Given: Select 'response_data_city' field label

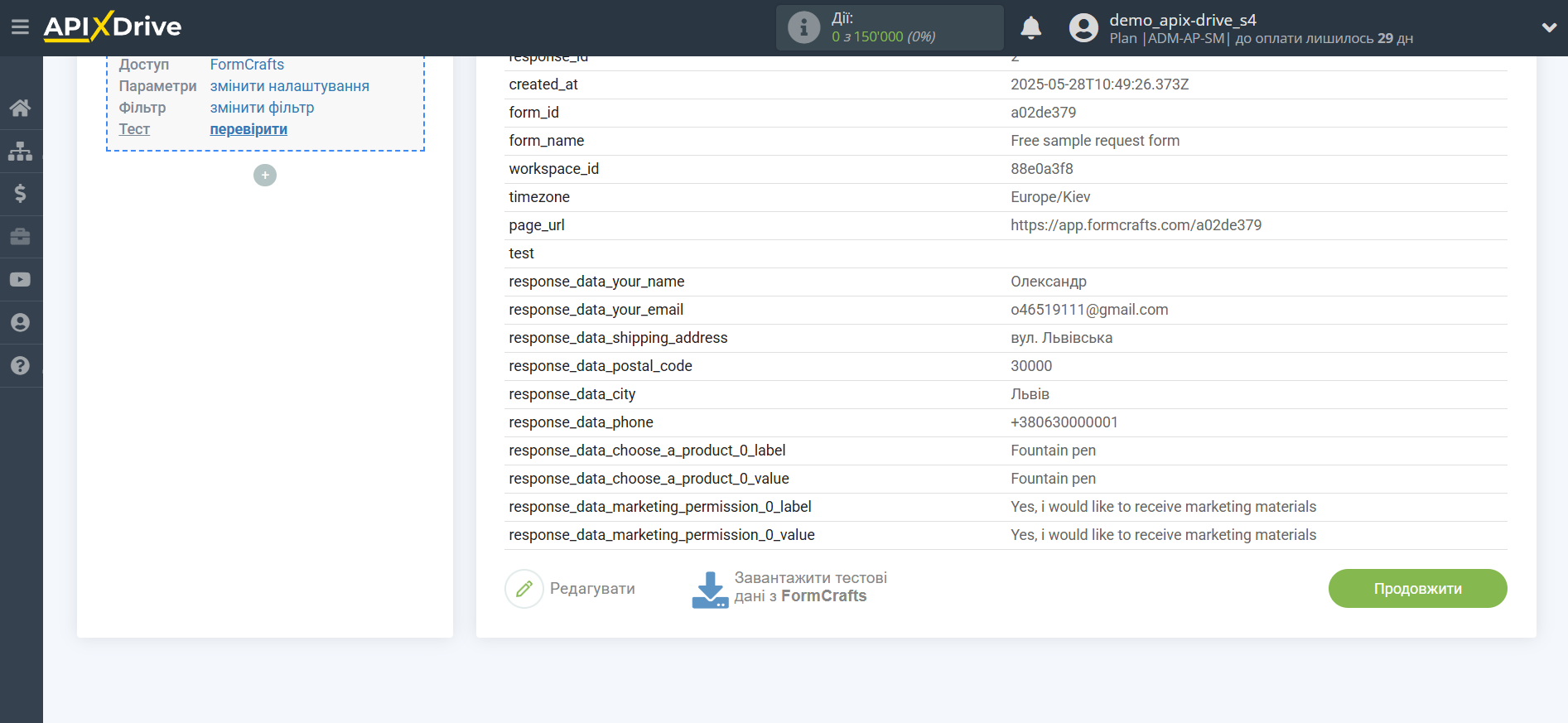Looking at the screenshot, I should tap(572, 394).
